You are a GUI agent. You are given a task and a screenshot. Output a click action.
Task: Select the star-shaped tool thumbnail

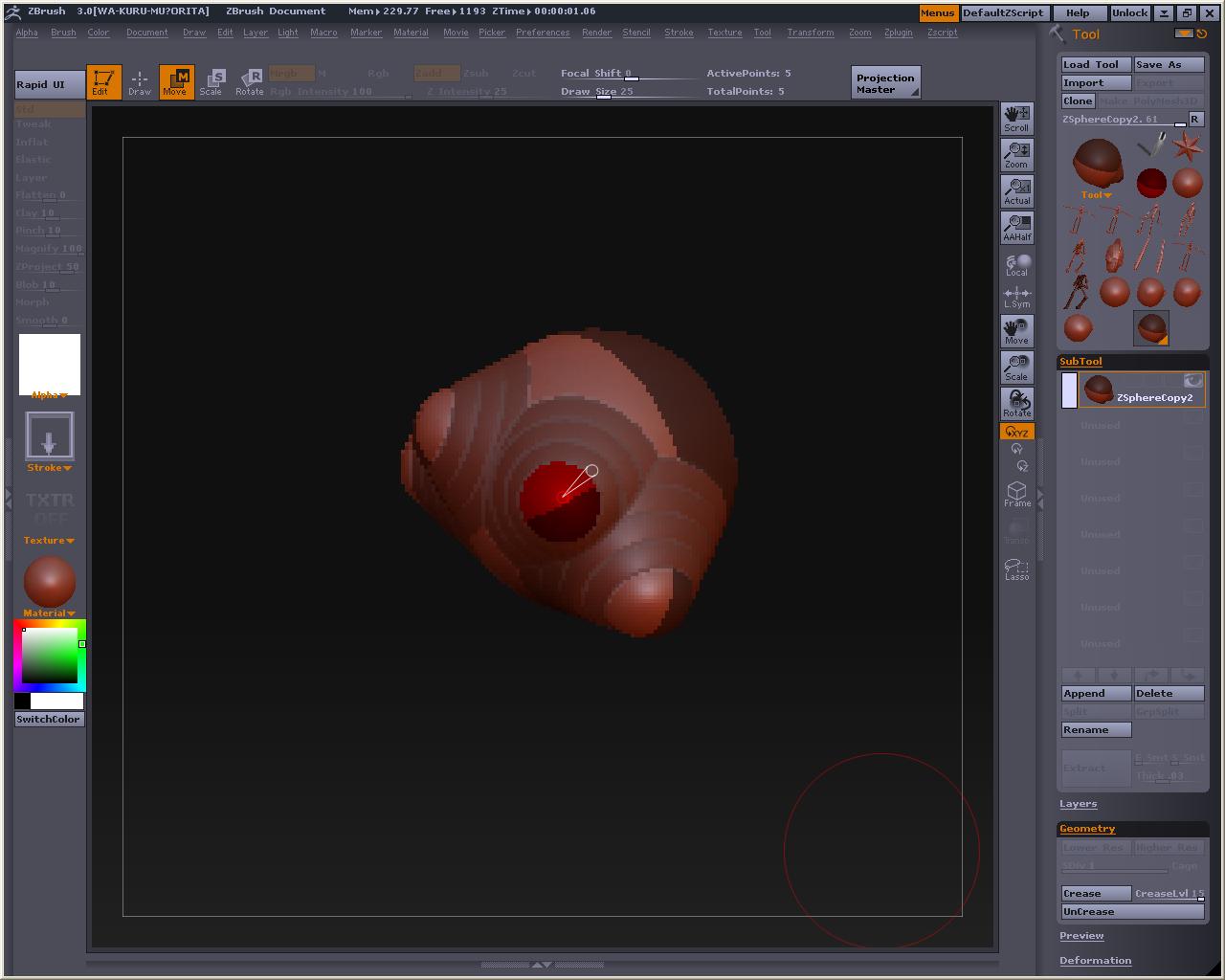[1188, 146]
